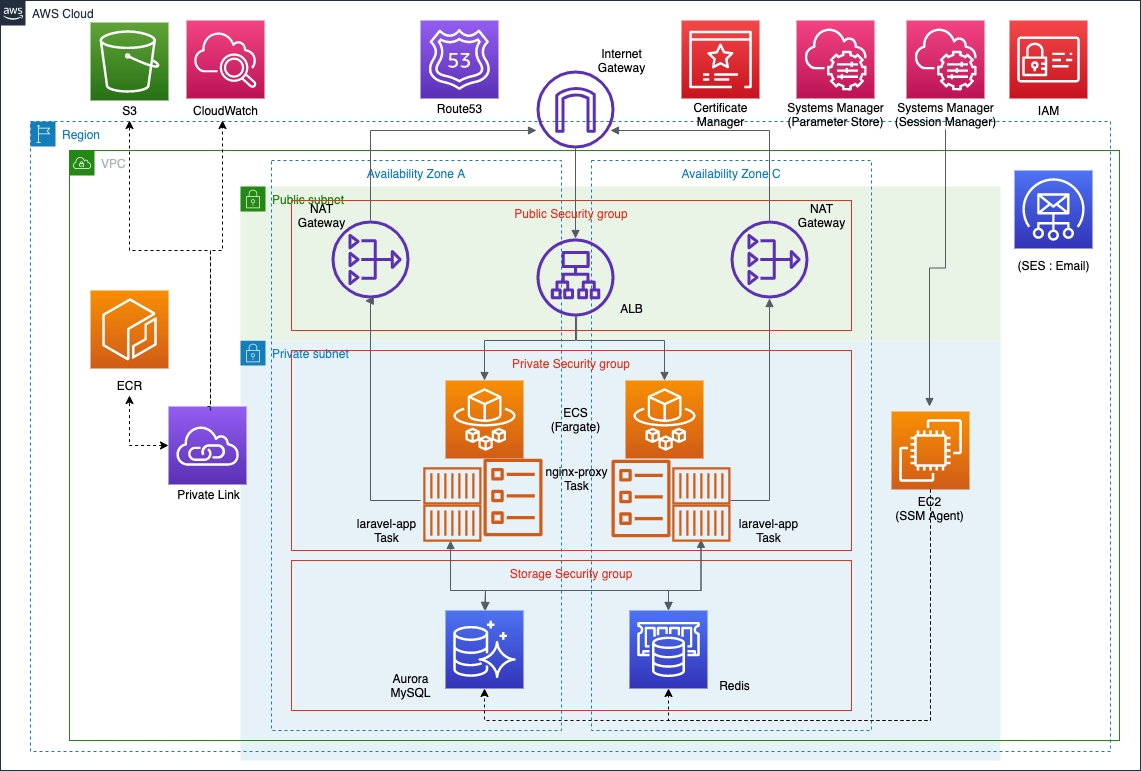Click the Certificate Manager icon

click(720, 60)
